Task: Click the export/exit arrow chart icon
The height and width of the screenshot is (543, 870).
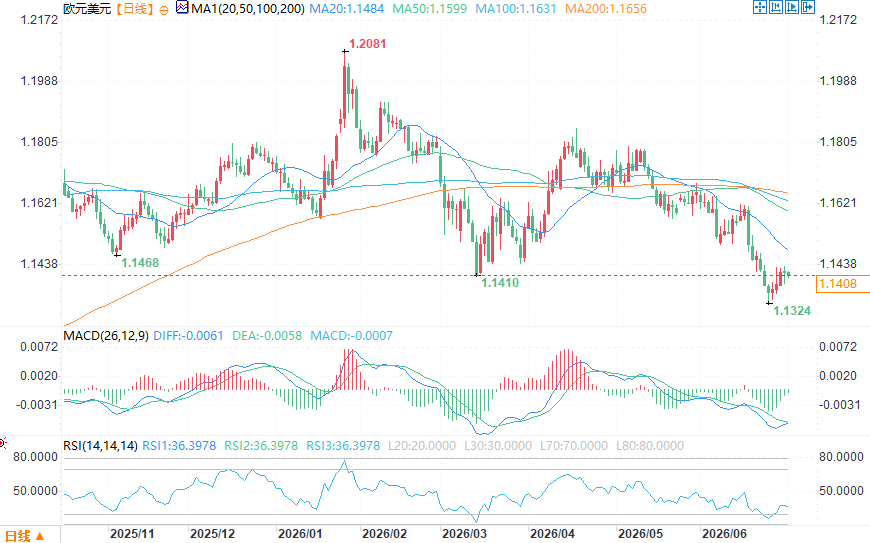Action: 808,7
